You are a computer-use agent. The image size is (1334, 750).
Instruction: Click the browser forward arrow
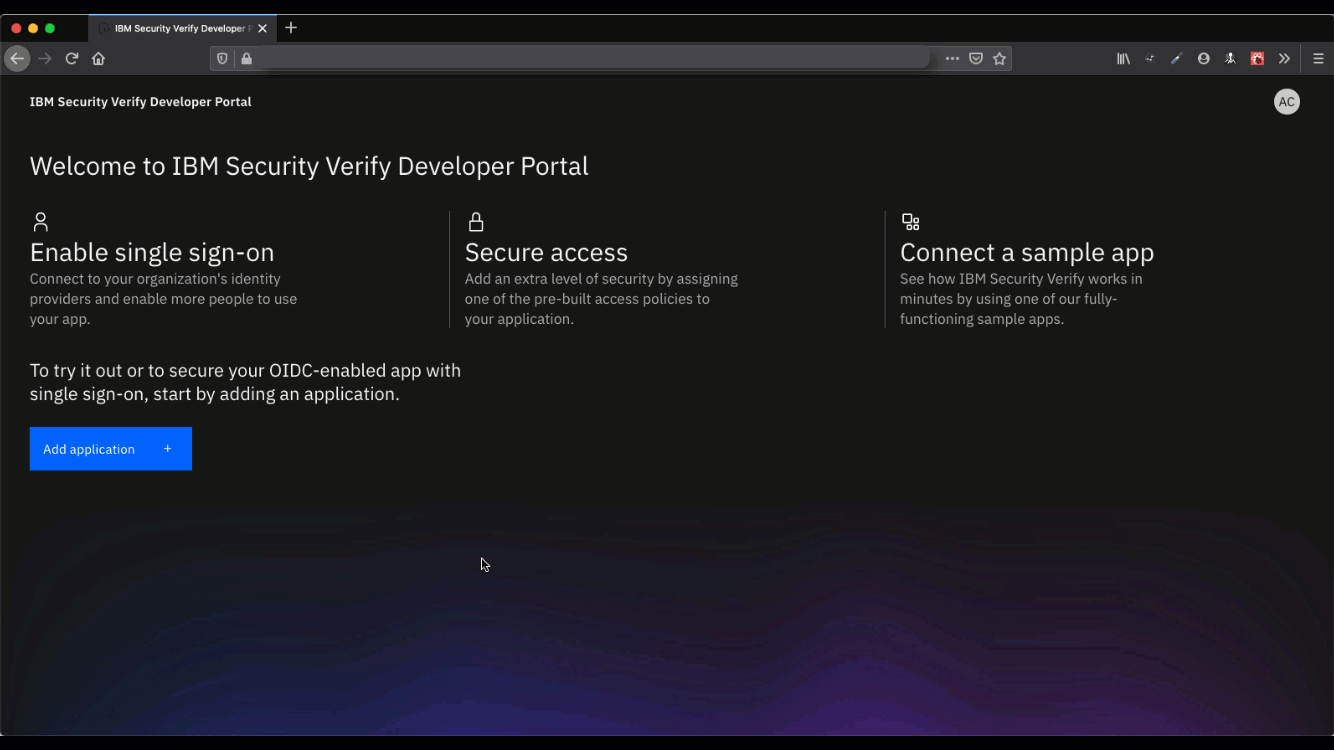(45, 59)
